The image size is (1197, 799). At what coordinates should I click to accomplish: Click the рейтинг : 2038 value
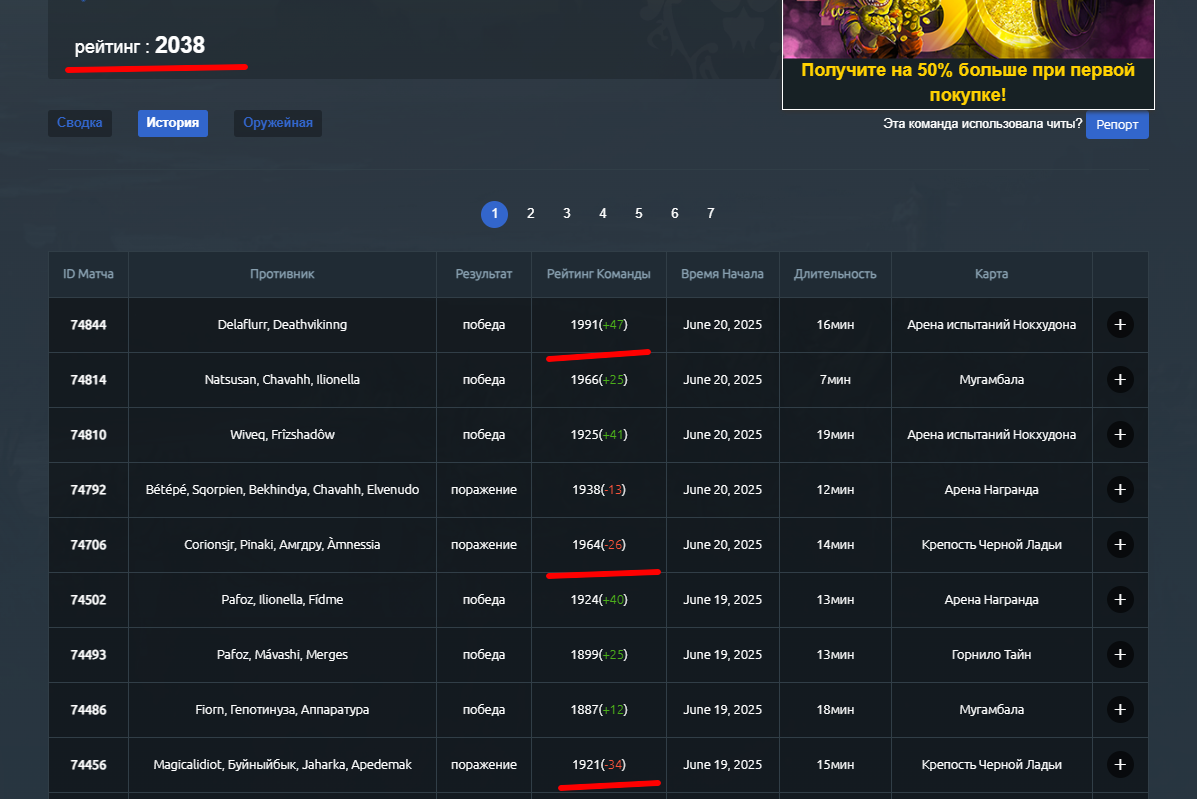(x=140, y=46)
